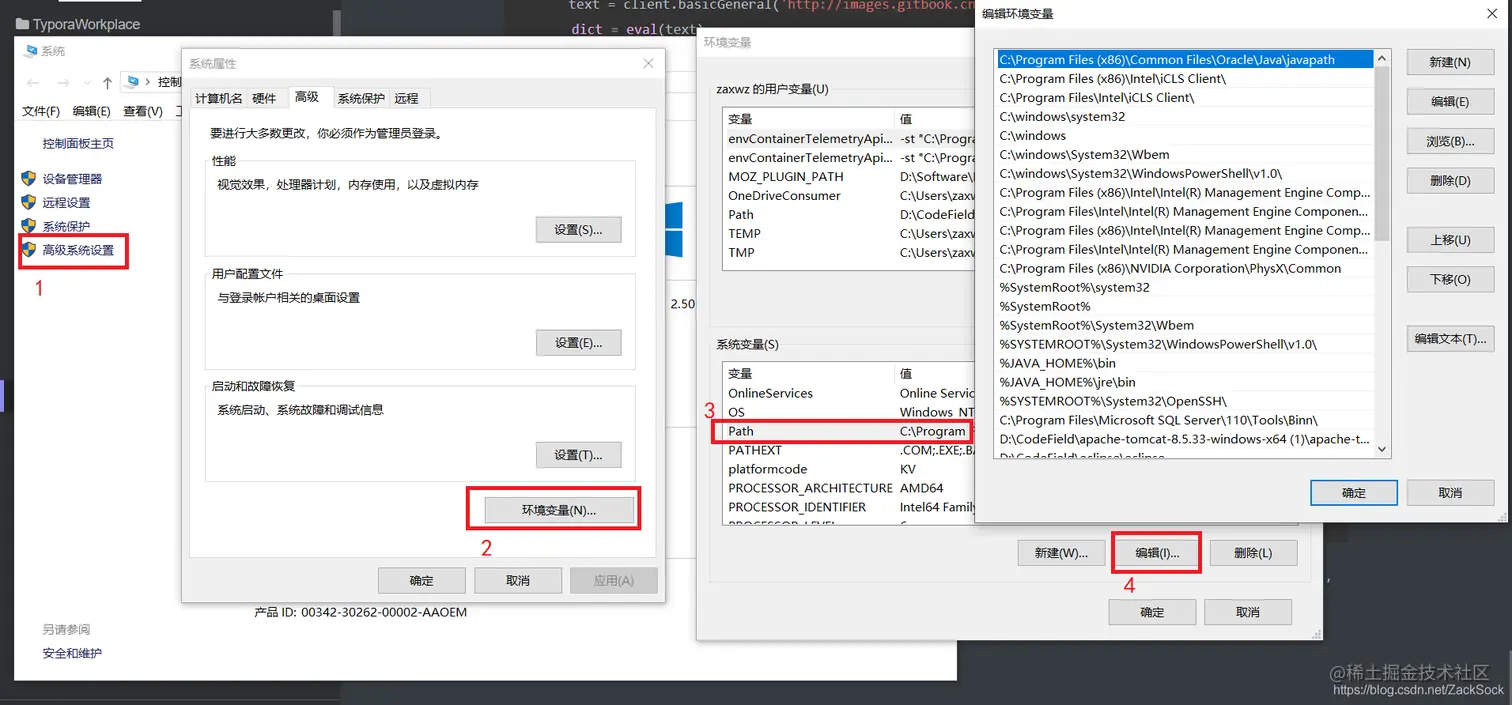
Task: Click the shield icon beside 高级系统设置
Action: (x=29, y=250)
